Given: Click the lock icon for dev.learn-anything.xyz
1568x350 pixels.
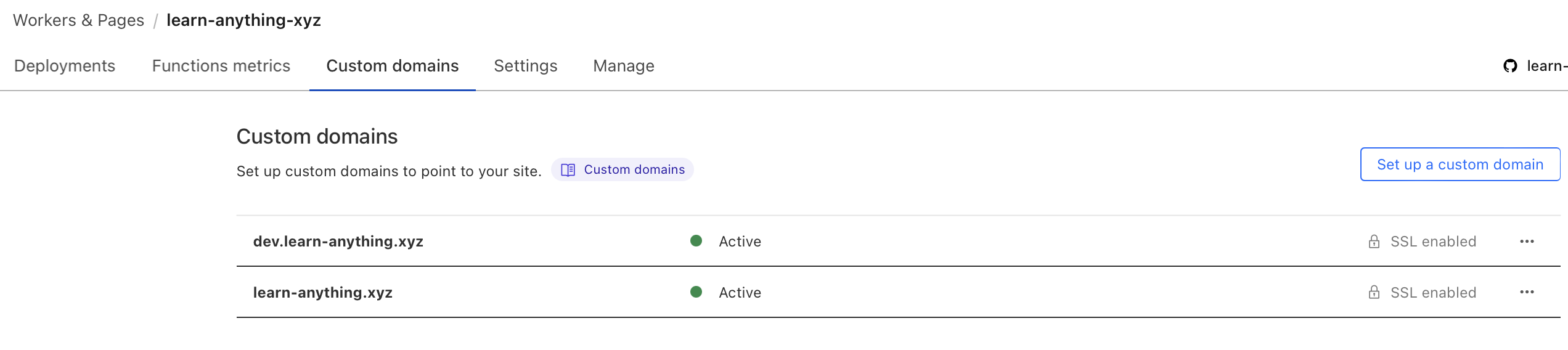Looking at the screenshot, I should 1374,242.
